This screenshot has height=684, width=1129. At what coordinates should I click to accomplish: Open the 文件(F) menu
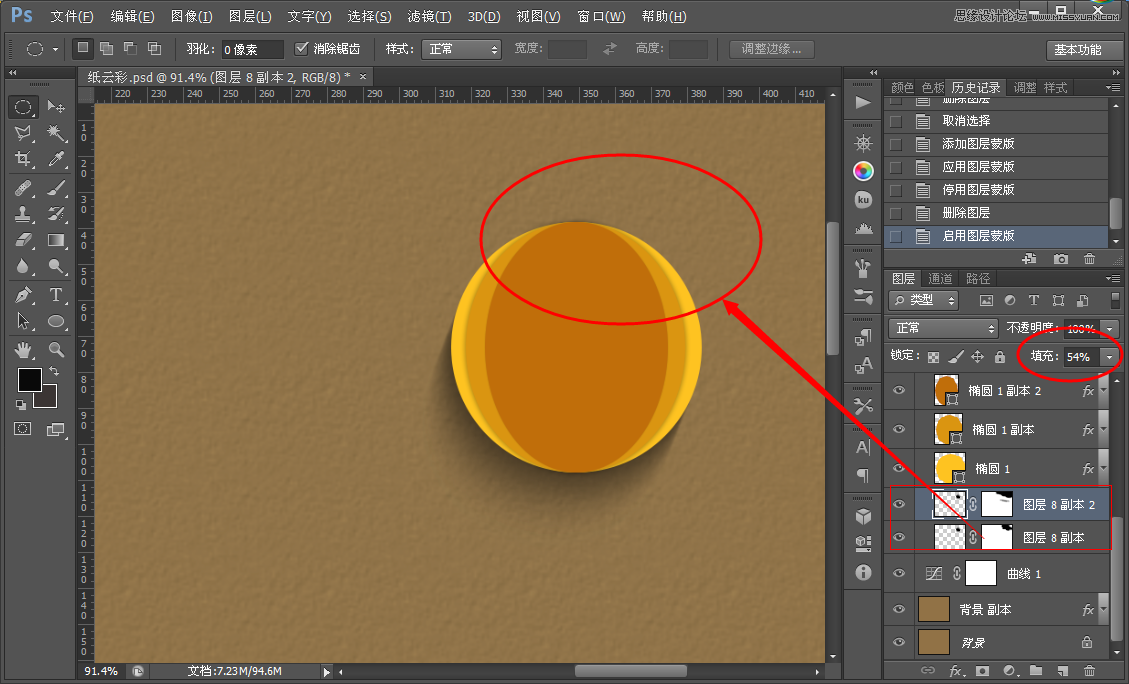tap(72, 16)
